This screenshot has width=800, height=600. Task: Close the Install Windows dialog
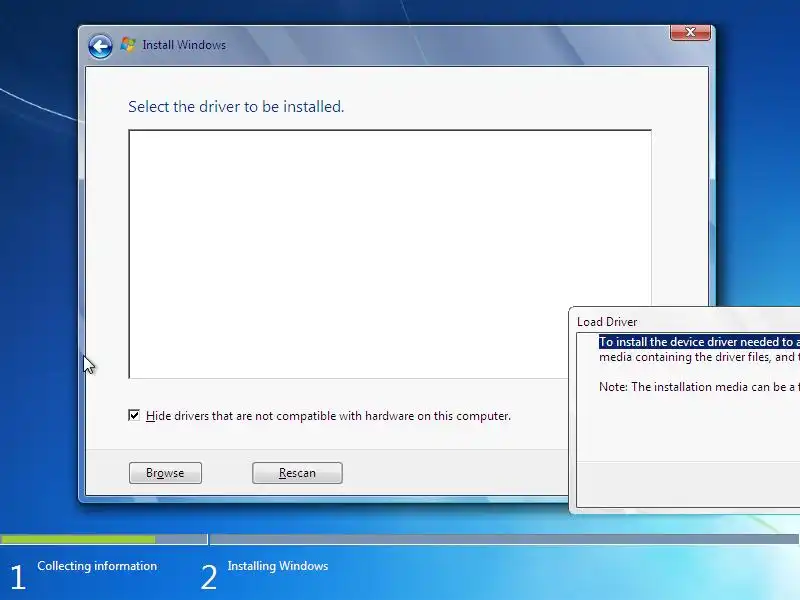(690, 32)
